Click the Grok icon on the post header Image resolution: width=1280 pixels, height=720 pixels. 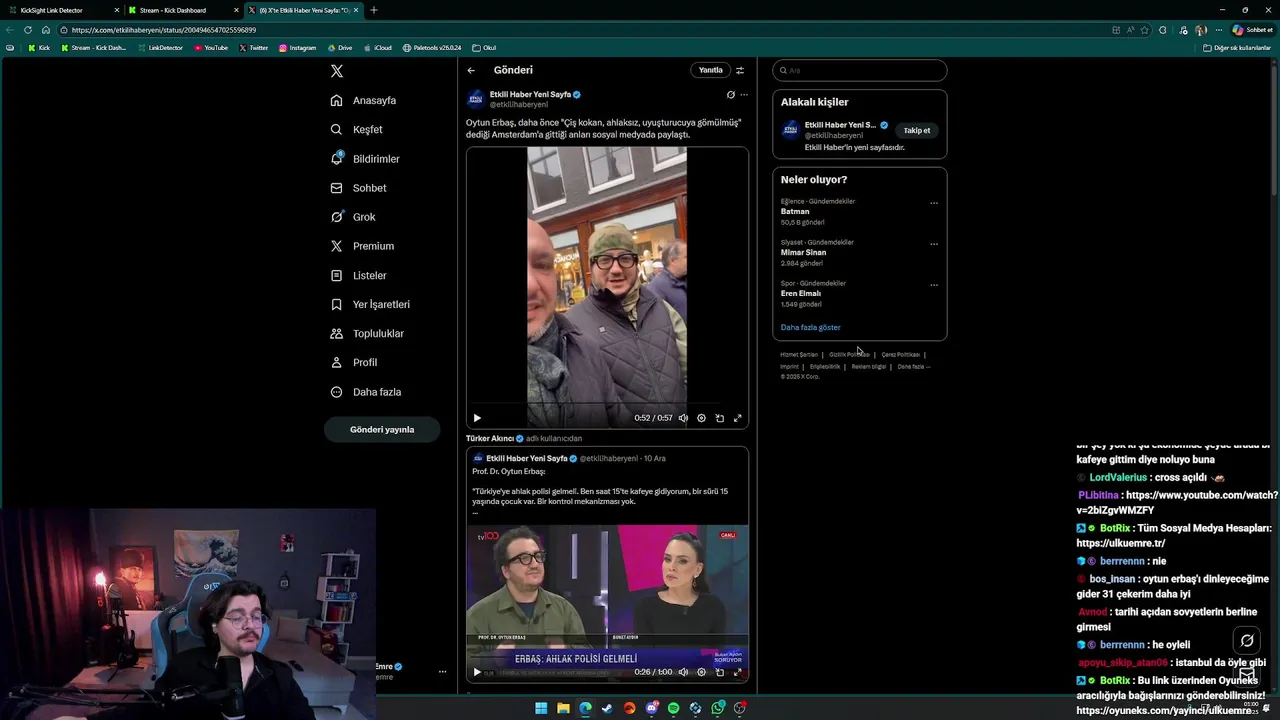pos(730,95)
